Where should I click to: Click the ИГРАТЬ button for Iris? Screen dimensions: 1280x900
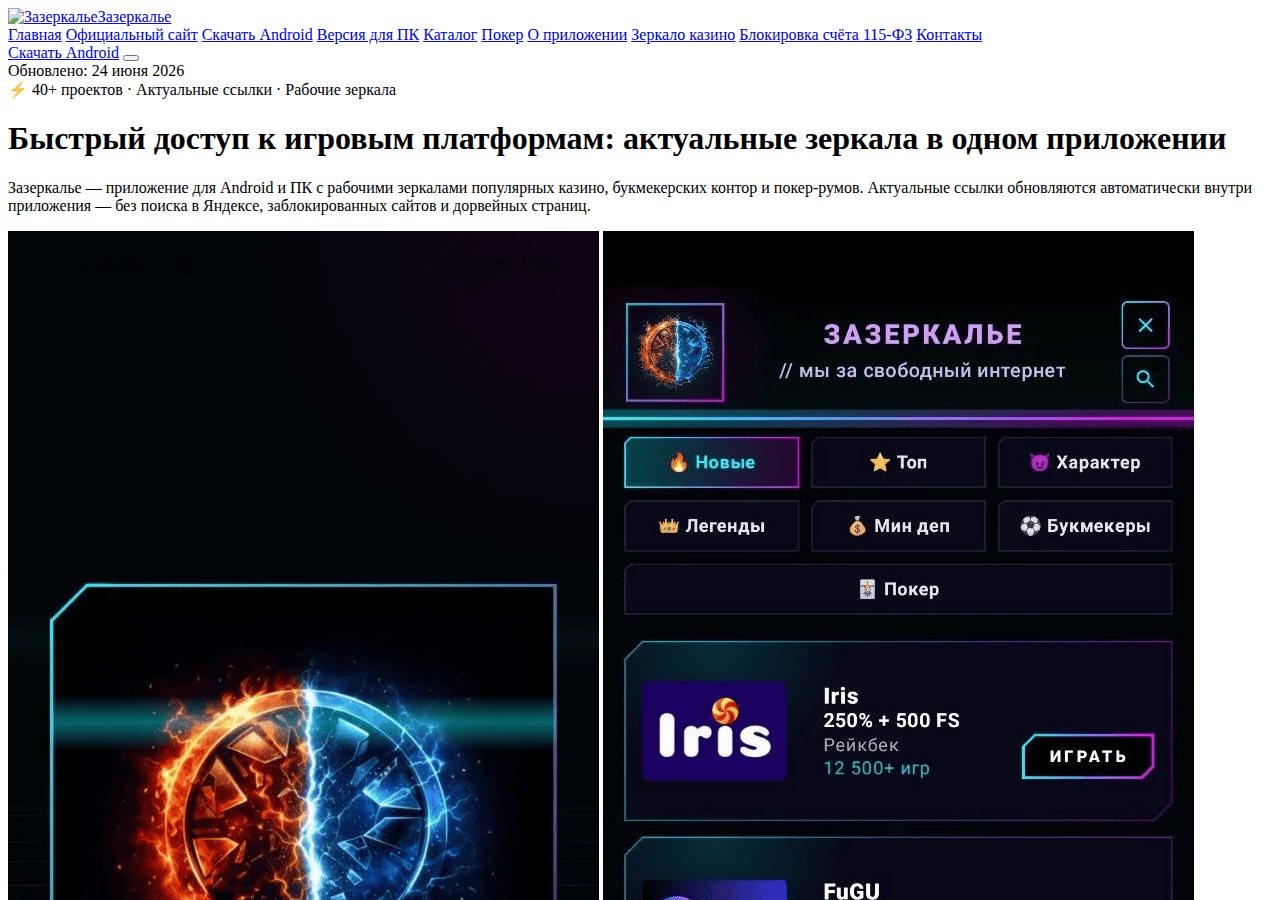pos(1088,756)
